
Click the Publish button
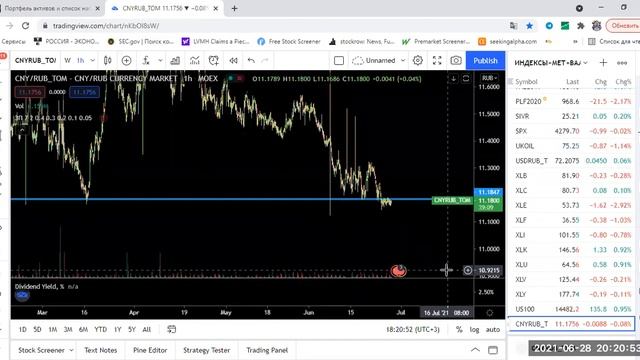click(x=485, y=60)
